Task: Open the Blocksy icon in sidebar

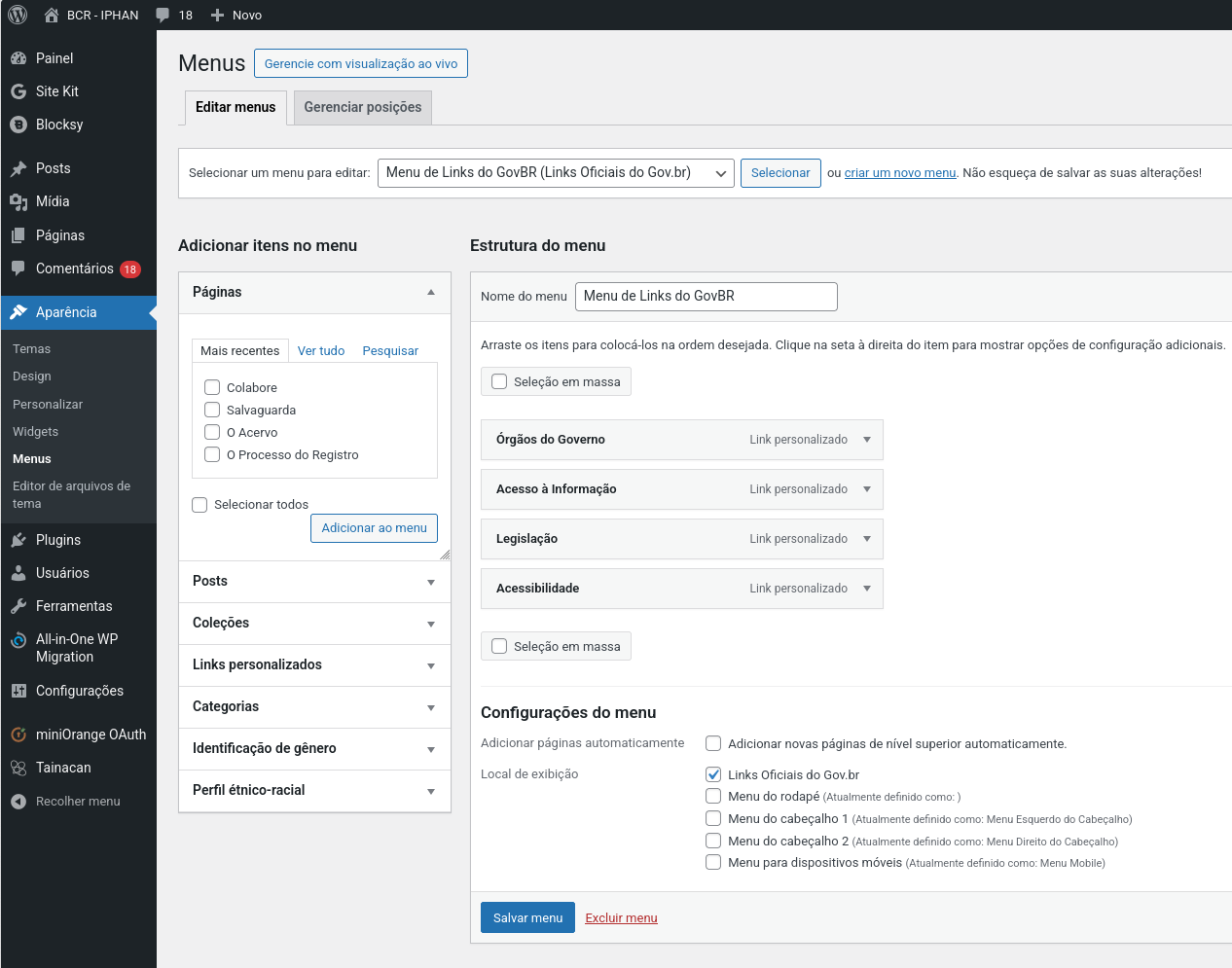Action: [x=18, y=125]
